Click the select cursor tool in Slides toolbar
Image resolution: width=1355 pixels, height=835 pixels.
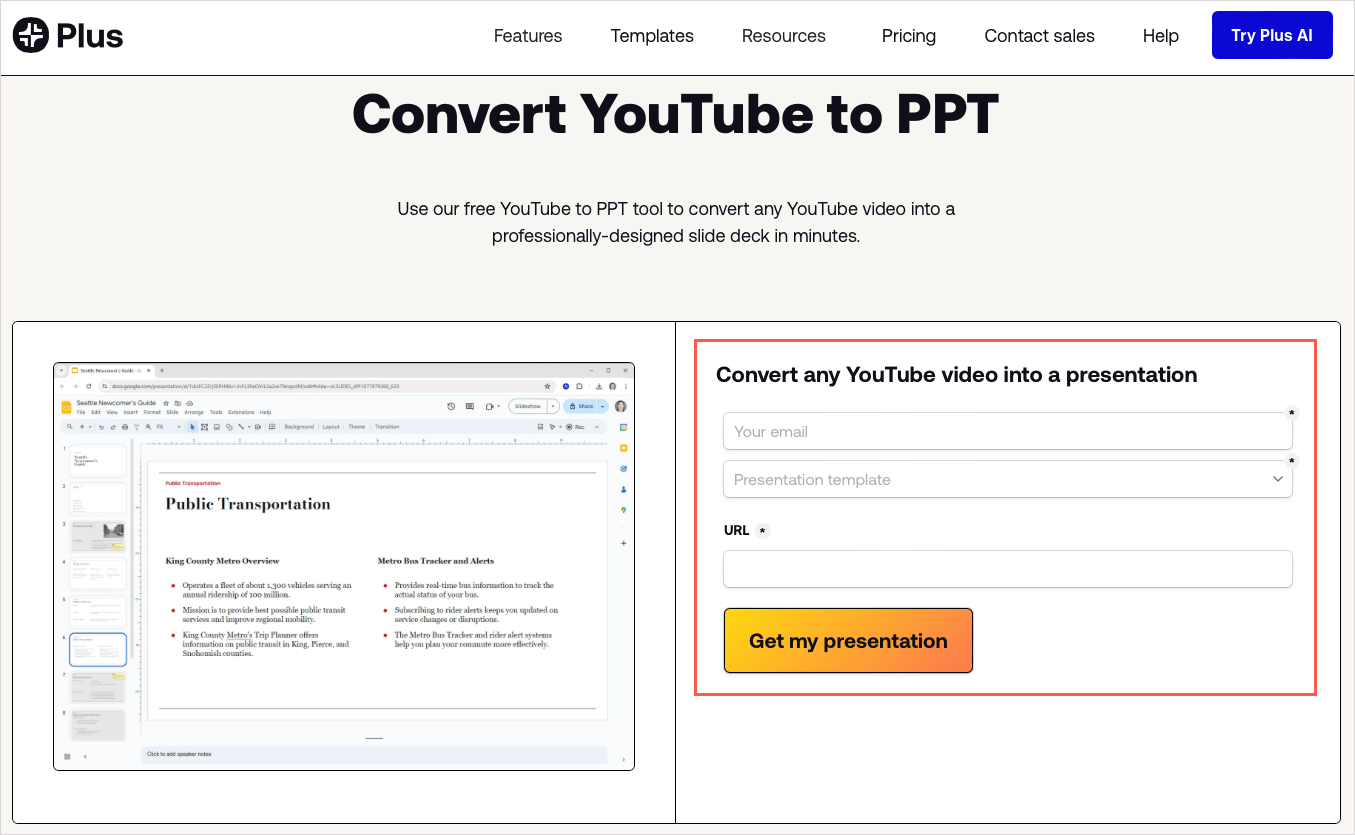[192, 427]
